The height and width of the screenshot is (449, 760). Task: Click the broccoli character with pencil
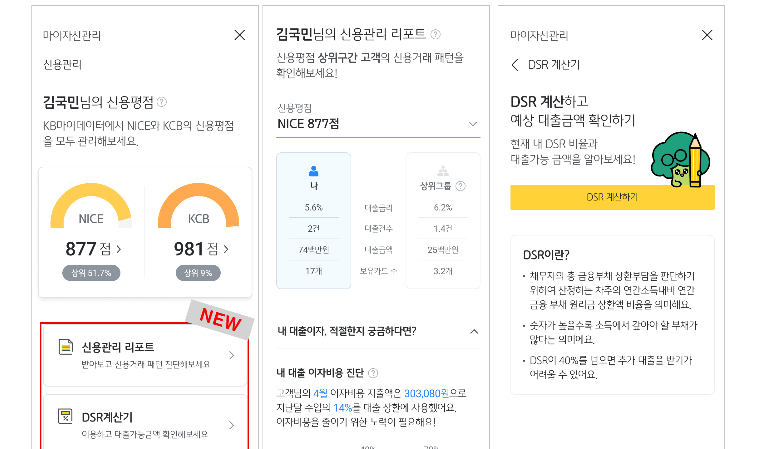tap(681, 160)
